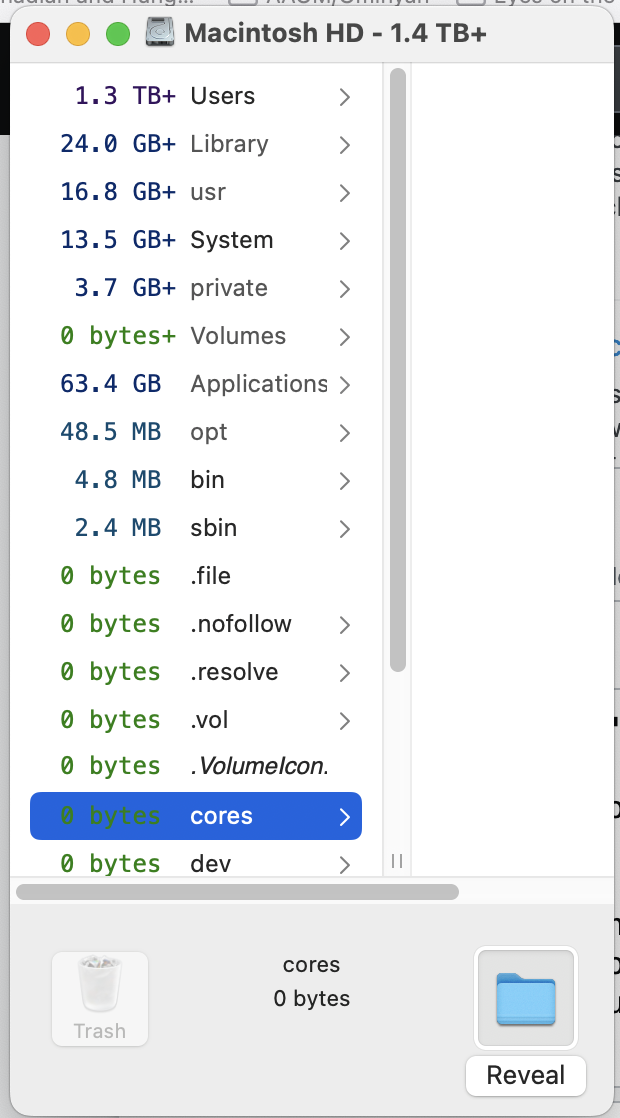Select the Applications row name

[259, 384]
